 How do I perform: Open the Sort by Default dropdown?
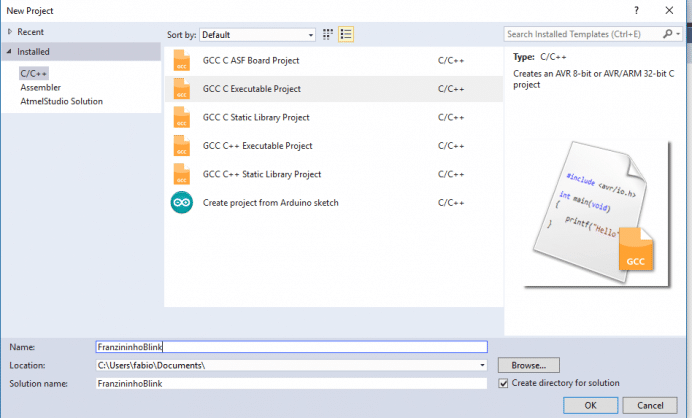pyautogui.click(x=258, y=35)
